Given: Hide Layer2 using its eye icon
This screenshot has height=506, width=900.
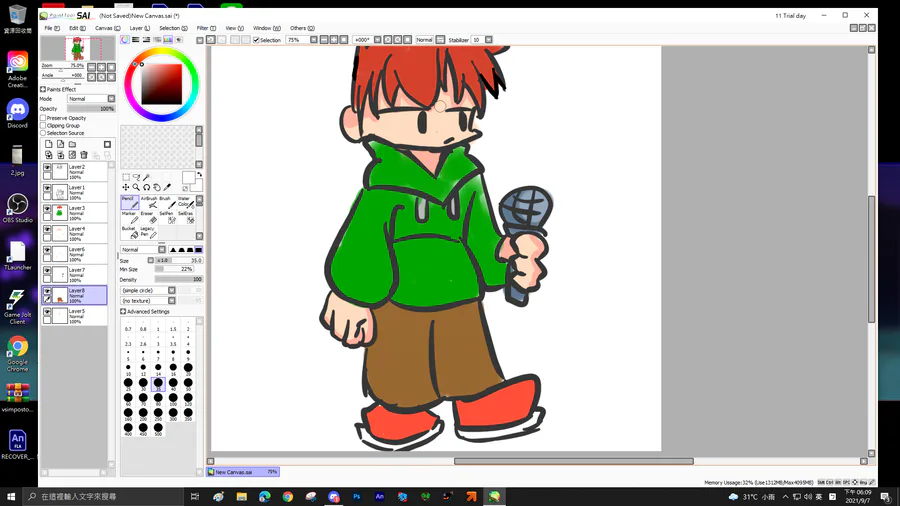Looking at the screenshot, I should point(47,168).
